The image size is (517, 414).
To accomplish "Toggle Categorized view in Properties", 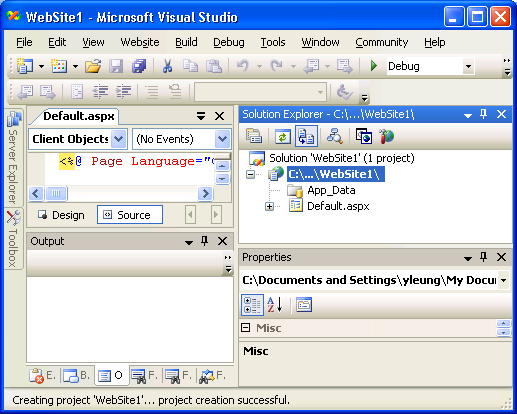I will (x=252, y=305).
